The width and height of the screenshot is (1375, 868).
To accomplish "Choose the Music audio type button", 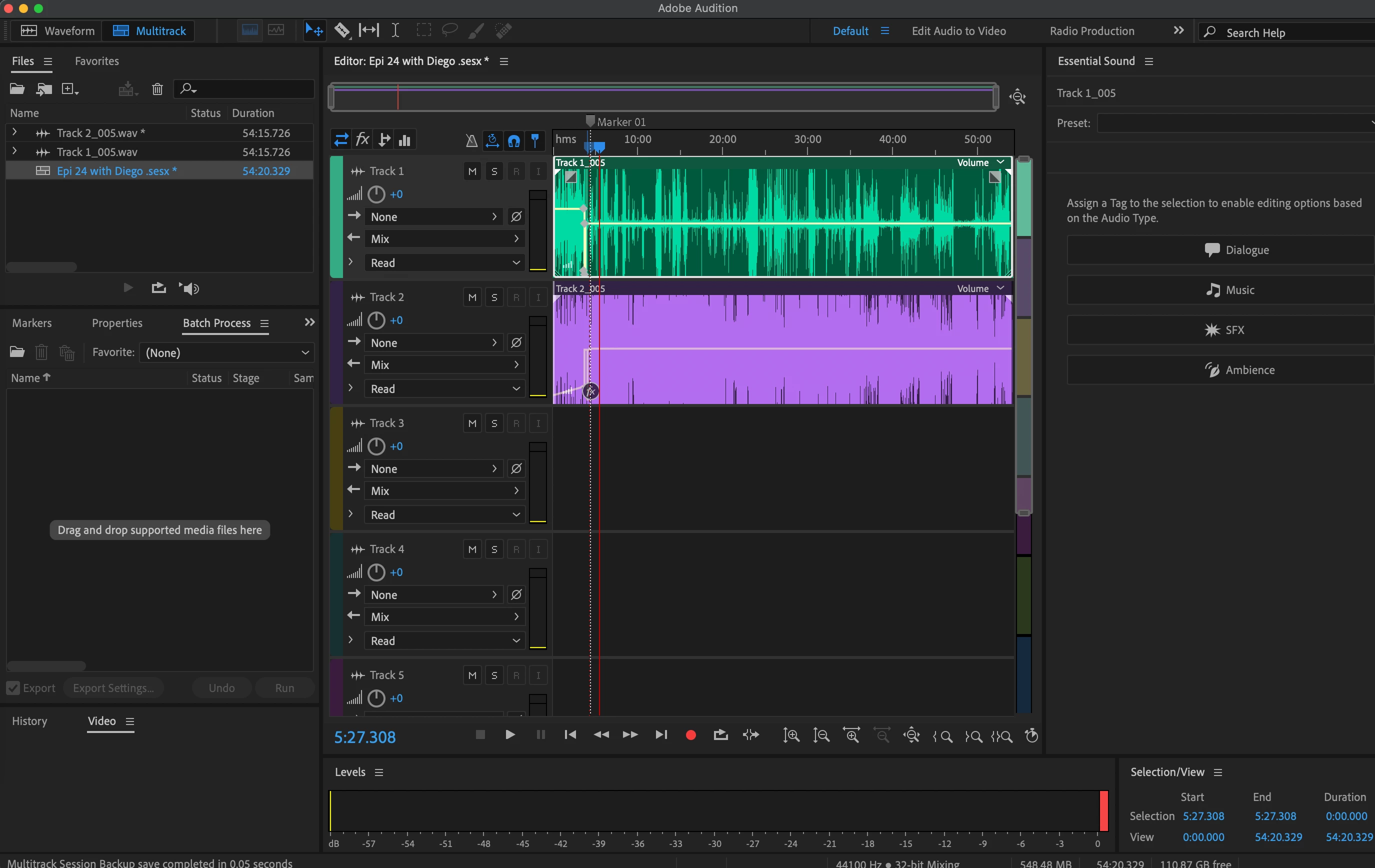I will (x=1220, y=290).
